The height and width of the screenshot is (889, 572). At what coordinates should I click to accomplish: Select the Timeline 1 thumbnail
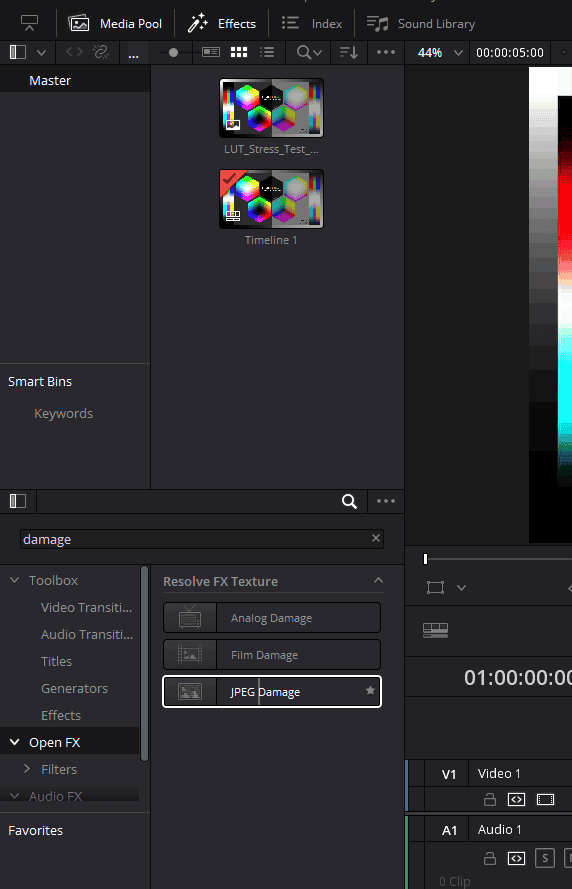272,199
